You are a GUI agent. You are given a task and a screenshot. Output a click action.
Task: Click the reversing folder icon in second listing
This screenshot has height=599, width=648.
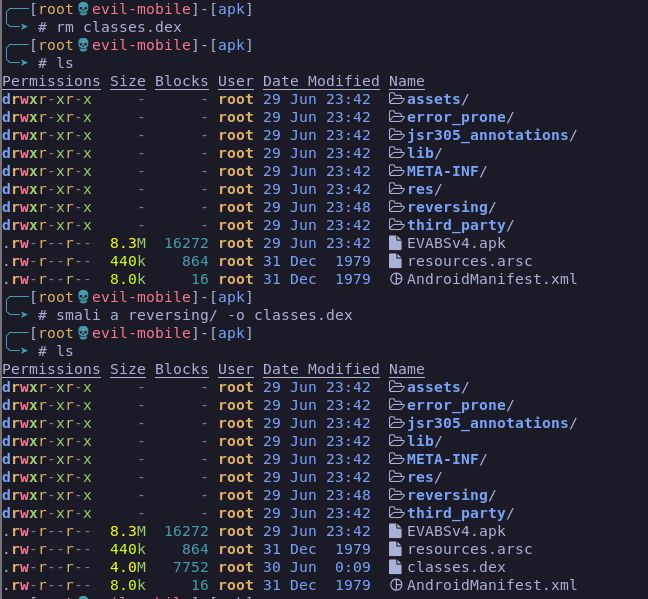tap(395, 495)
